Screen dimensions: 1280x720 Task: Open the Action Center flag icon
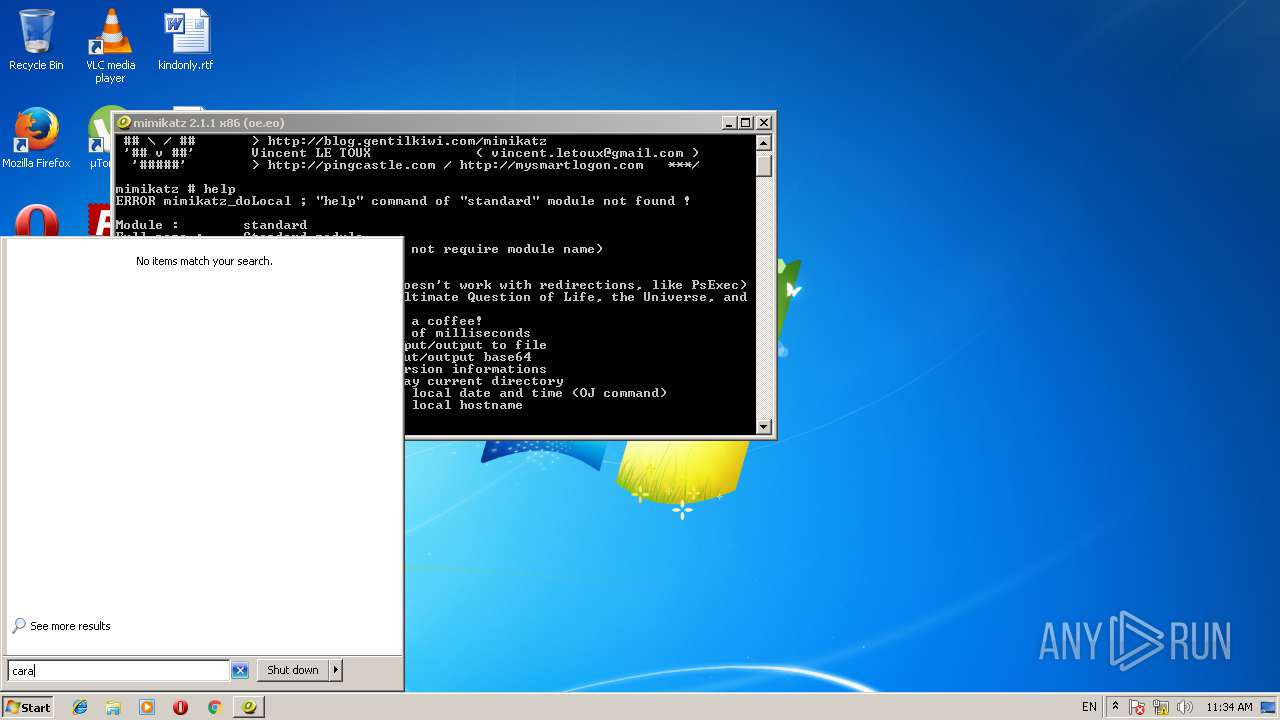coord(1138,707)
